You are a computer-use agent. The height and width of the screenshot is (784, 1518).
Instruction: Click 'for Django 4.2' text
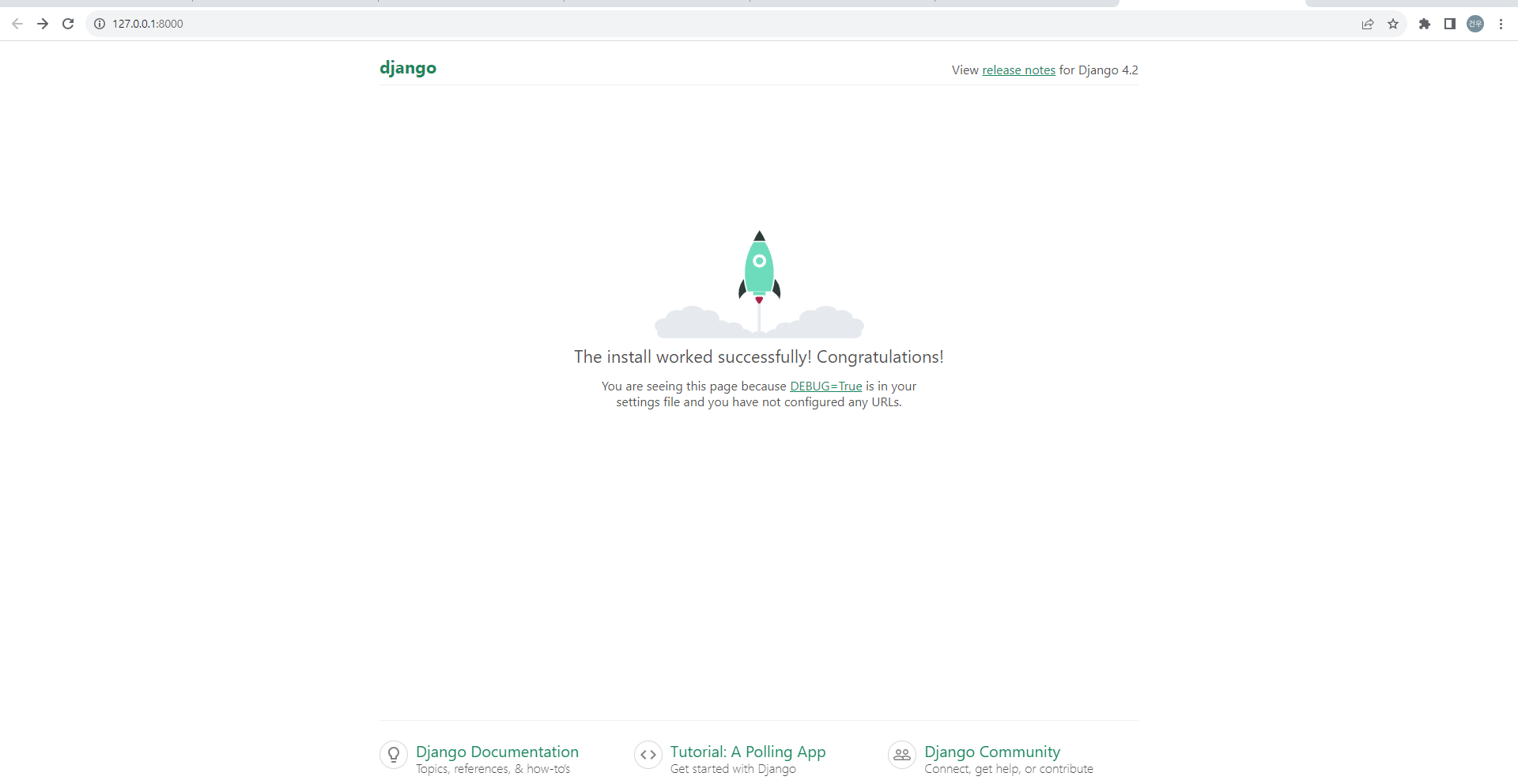click(x=1099, y=70)
